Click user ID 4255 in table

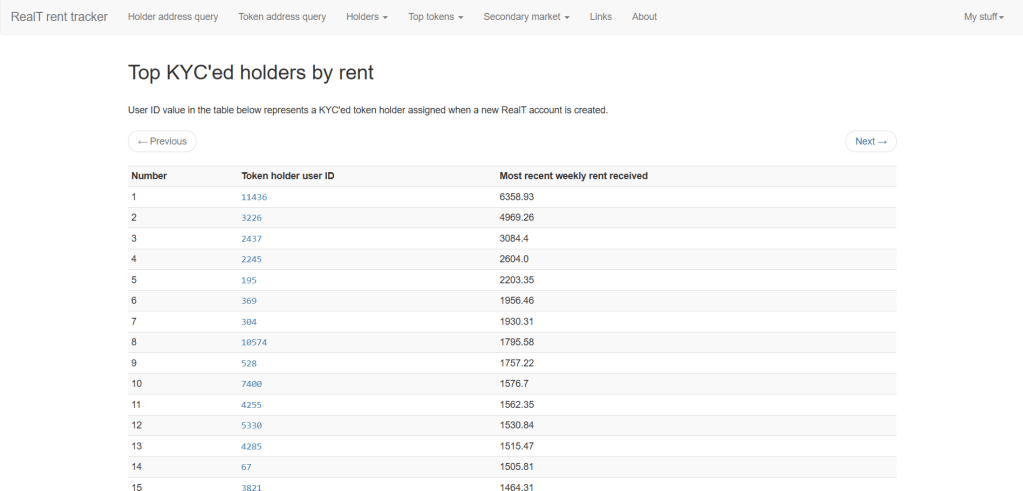[x=251, y=405]
